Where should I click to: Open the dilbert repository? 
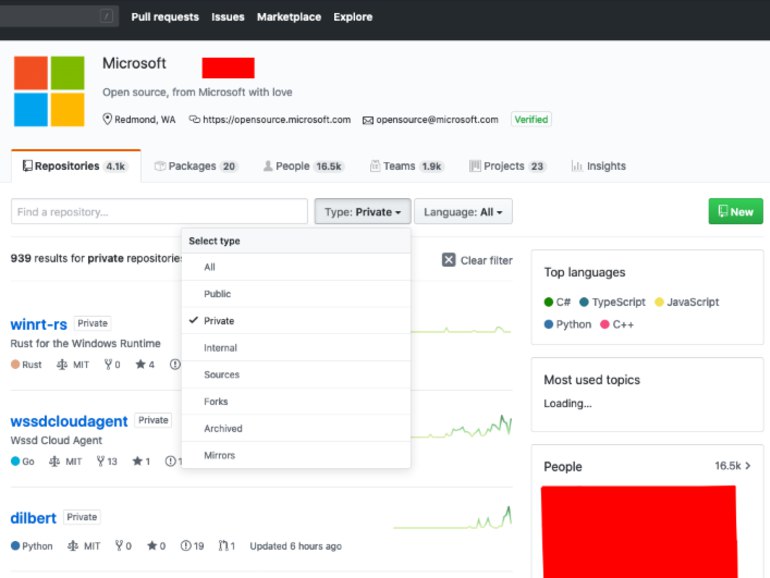(x=33, y=518)
